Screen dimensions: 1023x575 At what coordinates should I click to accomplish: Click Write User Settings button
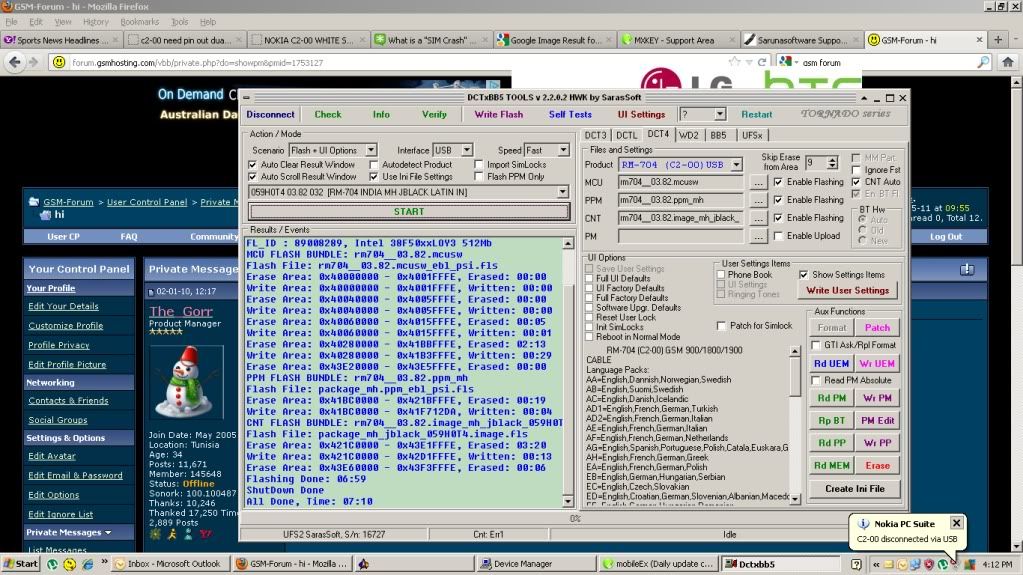847,290
